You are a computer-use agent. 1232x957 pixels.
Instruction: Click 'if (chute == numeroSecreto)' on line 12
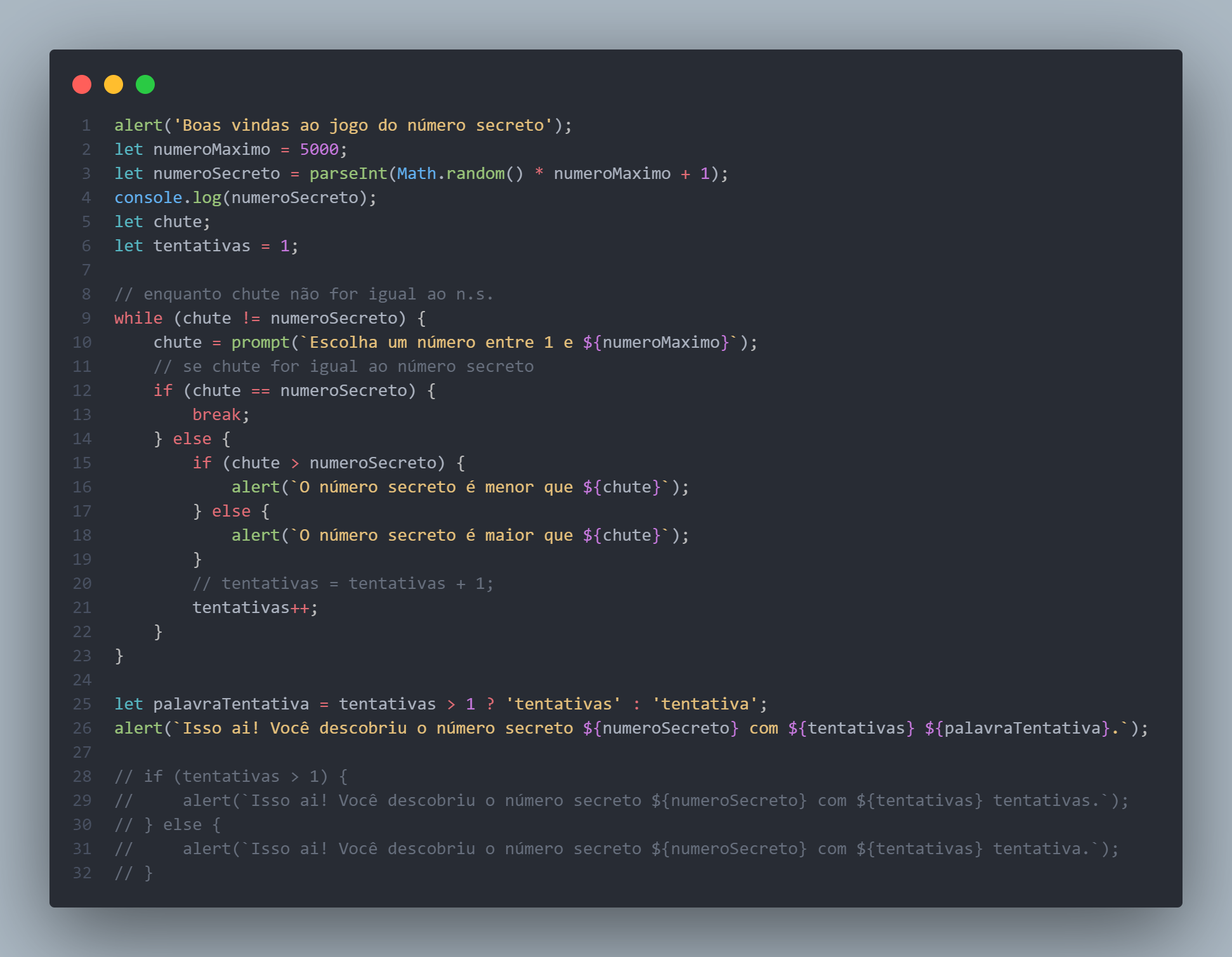pos(285,390)
